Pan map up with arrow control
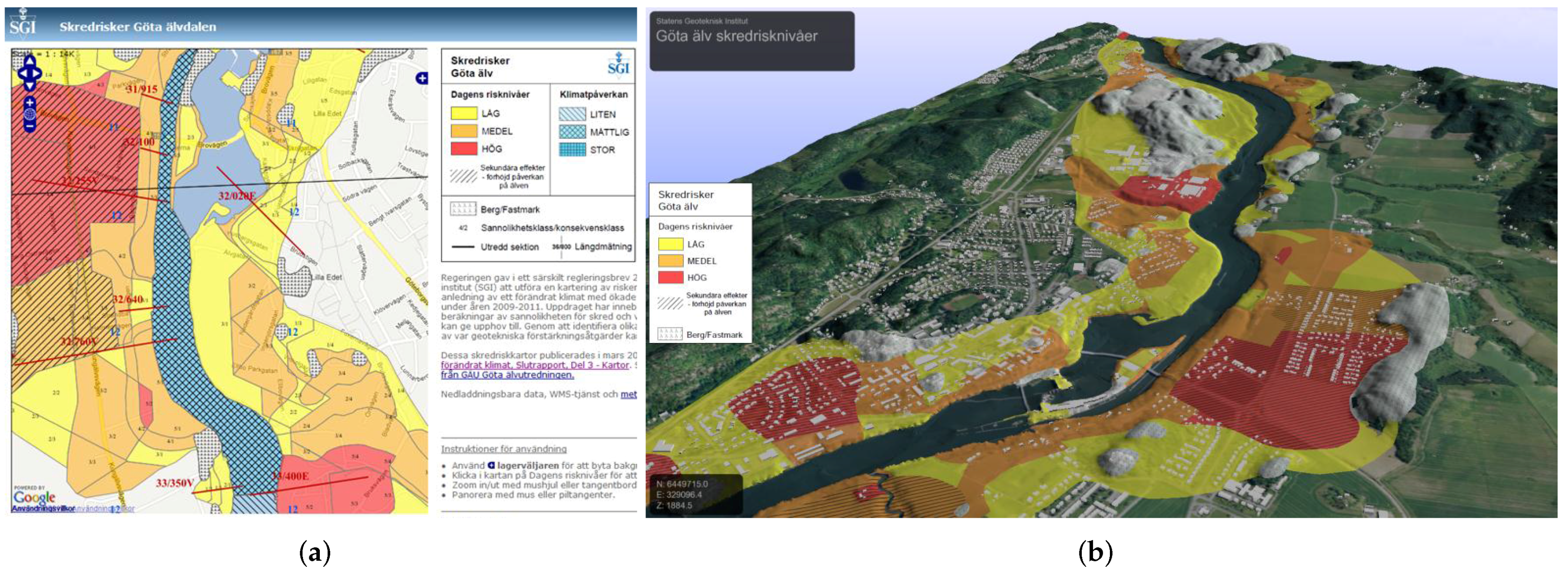 coord(29,61)
